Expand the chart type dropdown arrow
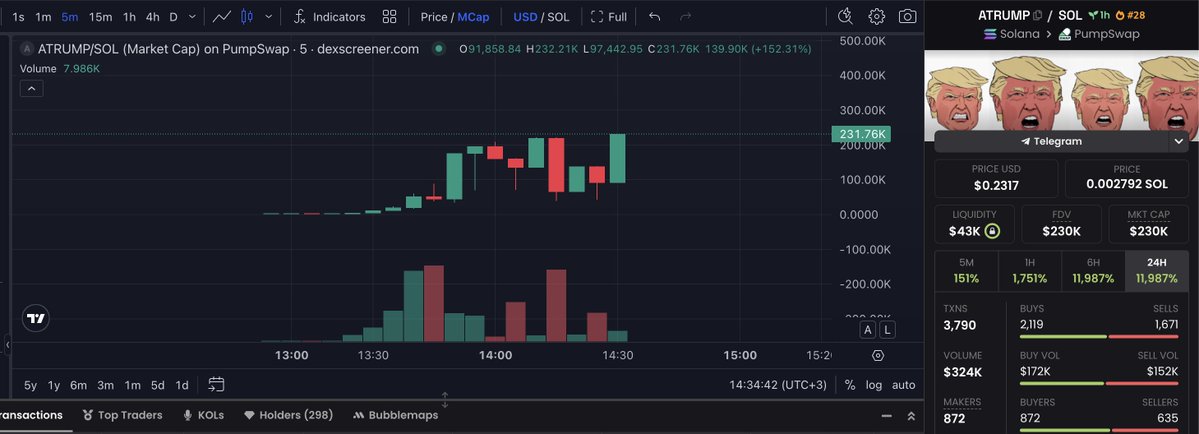The height and width of the screenshot is (434, 1199). [x=268, y=17]
